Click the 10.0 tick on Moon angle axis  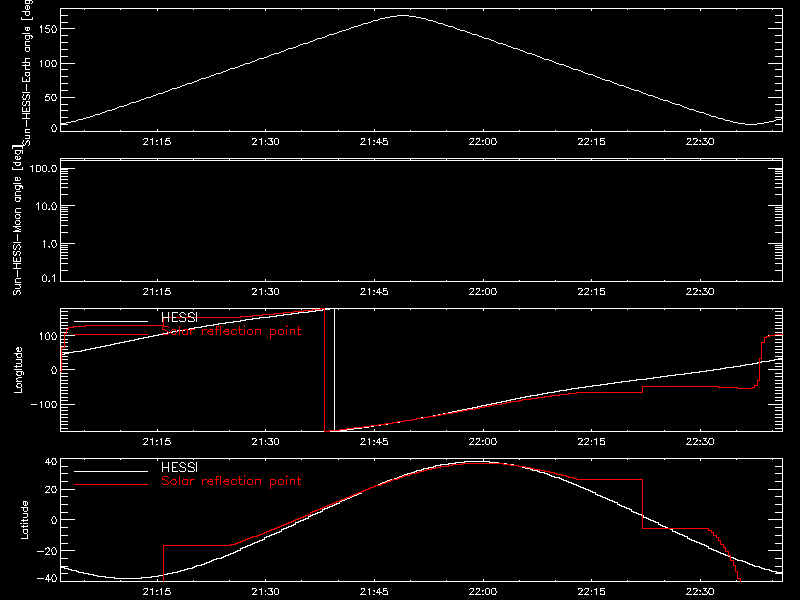click(46, 206)
